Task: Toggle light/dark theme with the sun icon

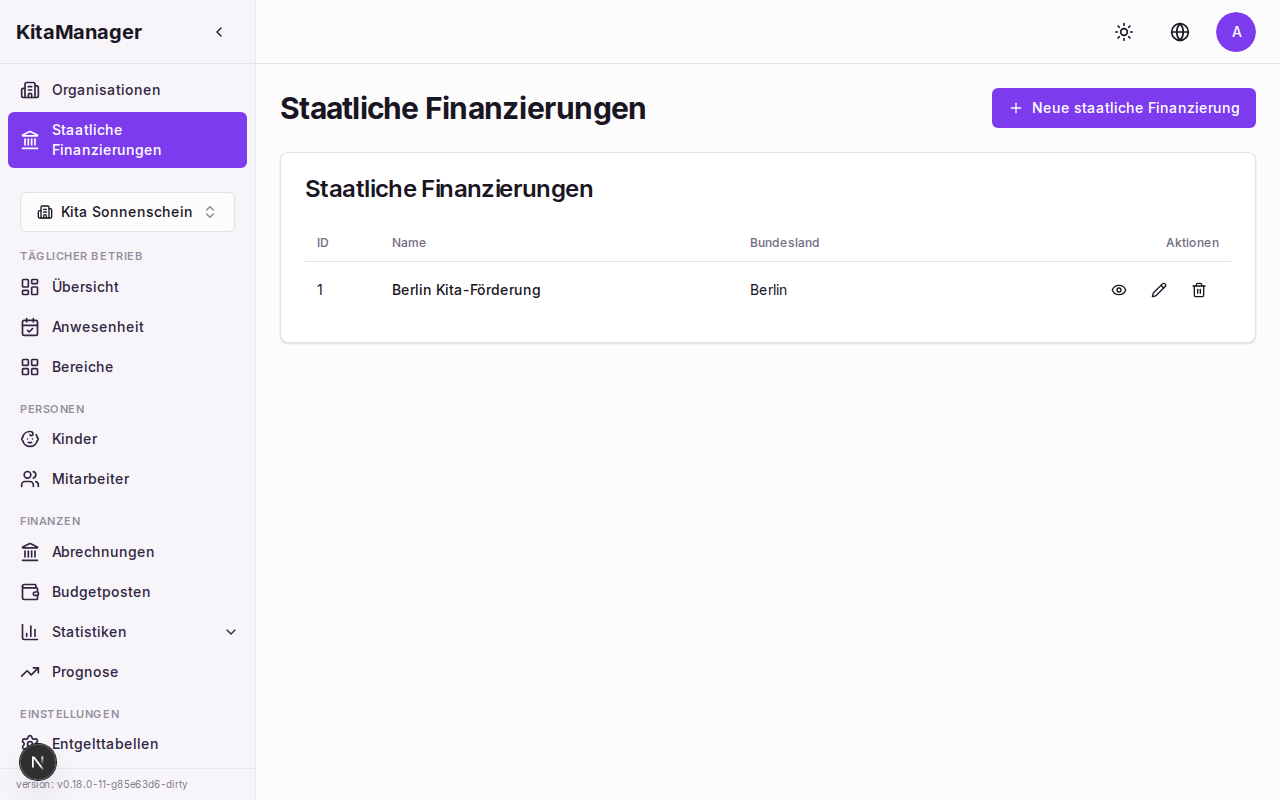Action: pyautogui.click(x=1124, y=32)
